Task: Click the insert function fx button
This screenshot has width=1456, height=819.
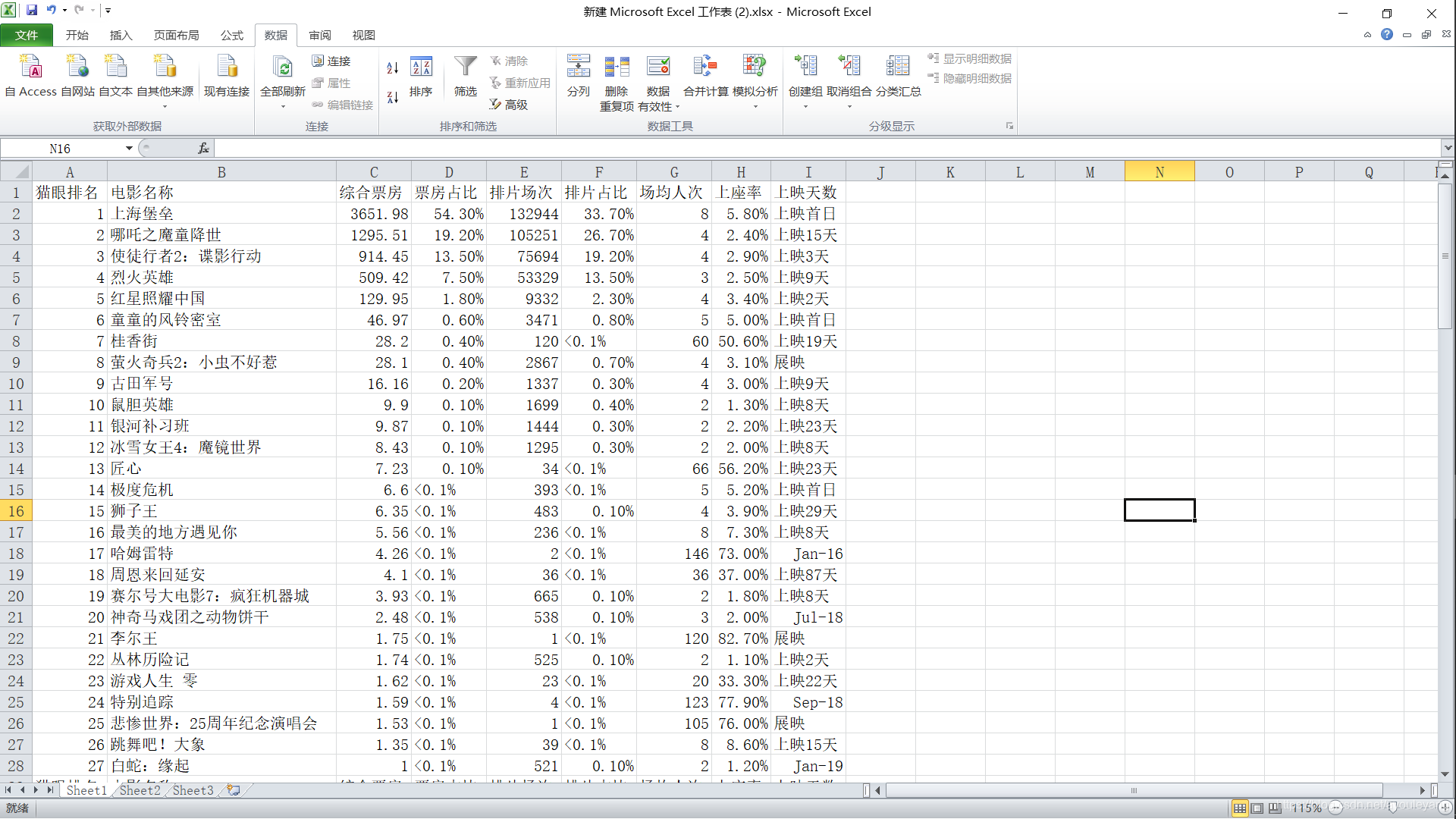Action: click(203, 149)
